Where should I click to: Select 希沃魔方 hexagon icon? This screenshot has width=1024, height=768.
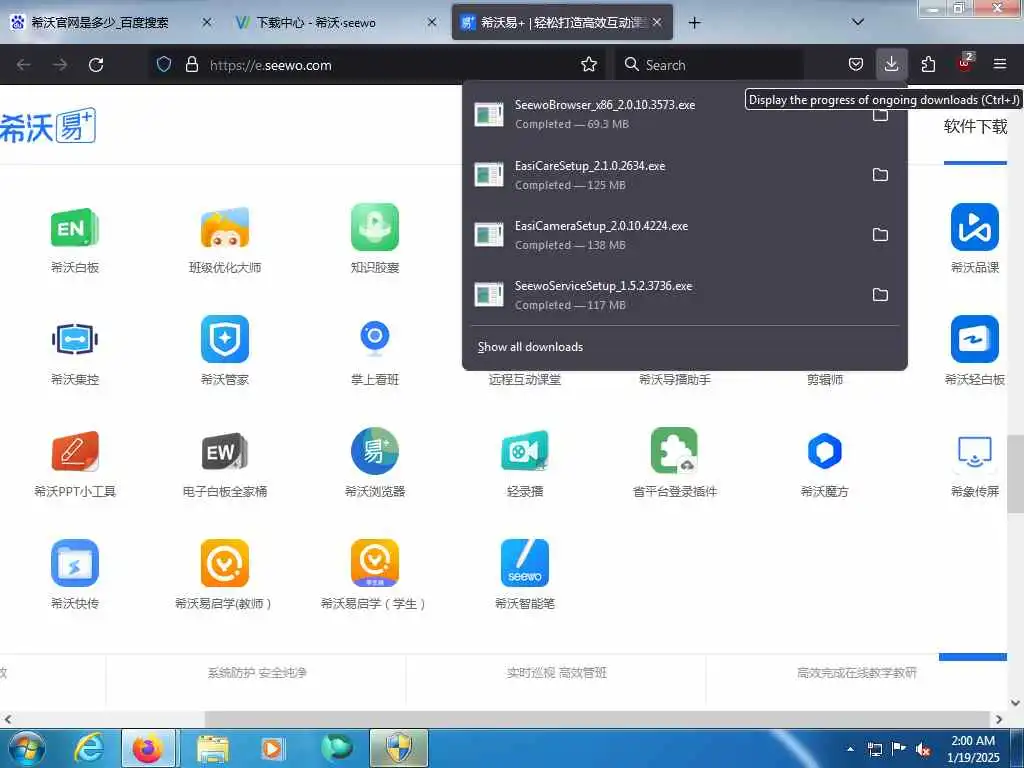[x=825, y=451]
